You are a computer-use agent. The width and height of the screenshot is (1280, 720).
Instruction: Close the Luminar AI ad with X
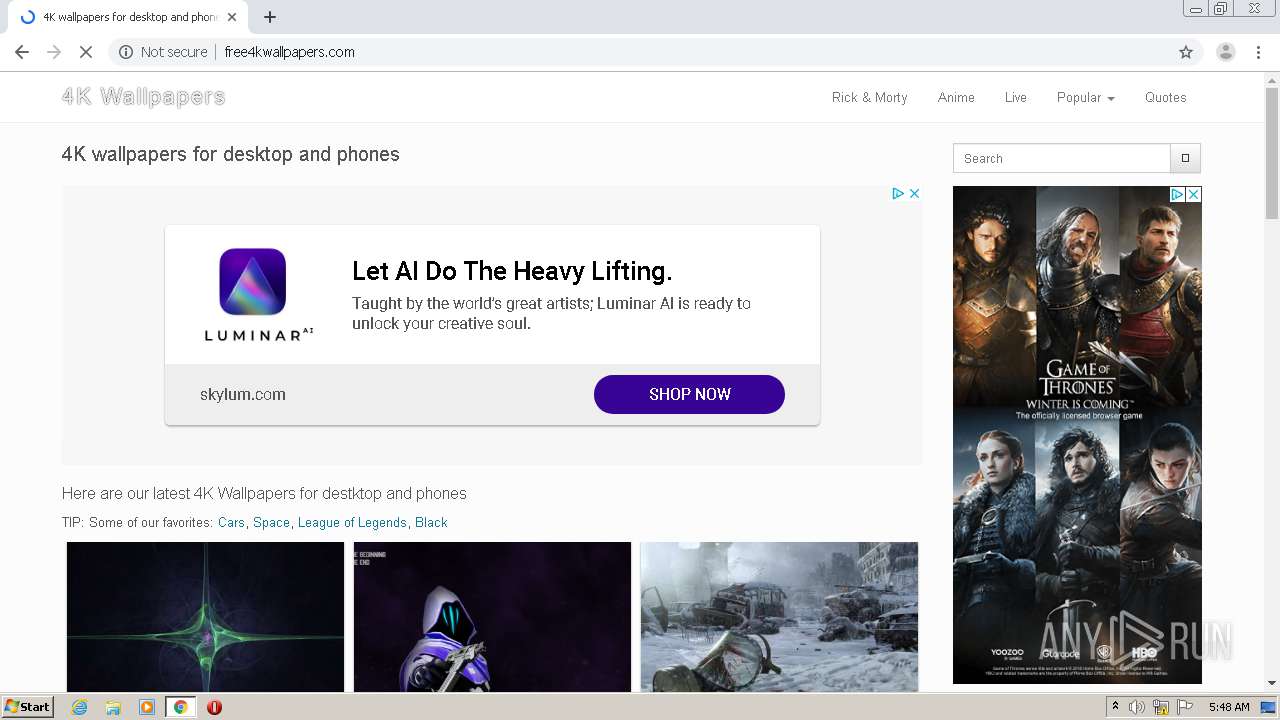point(914,193)
